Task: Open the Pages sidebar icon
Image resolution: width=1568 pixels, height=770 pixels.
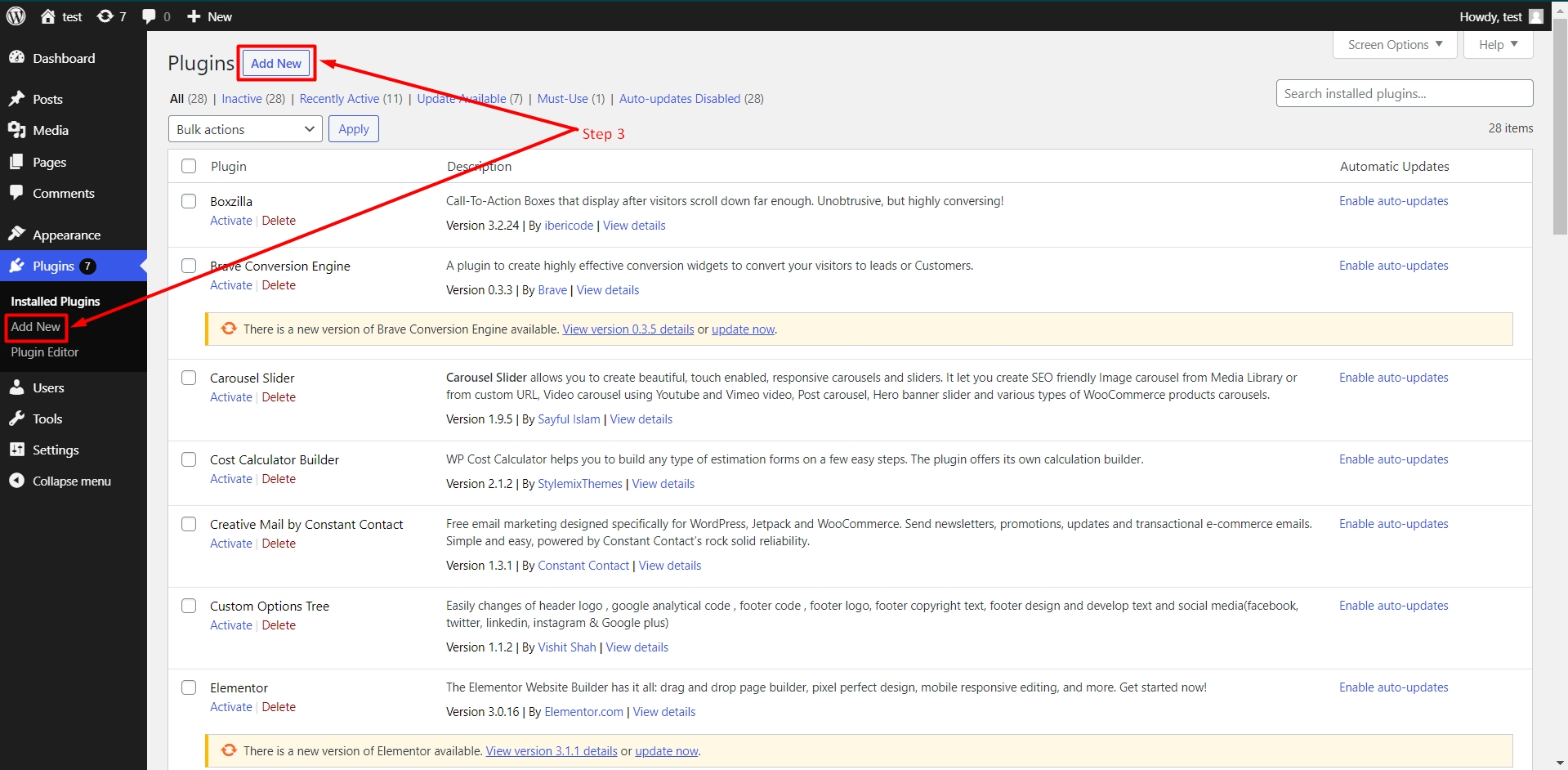Action: click(16, 162)
